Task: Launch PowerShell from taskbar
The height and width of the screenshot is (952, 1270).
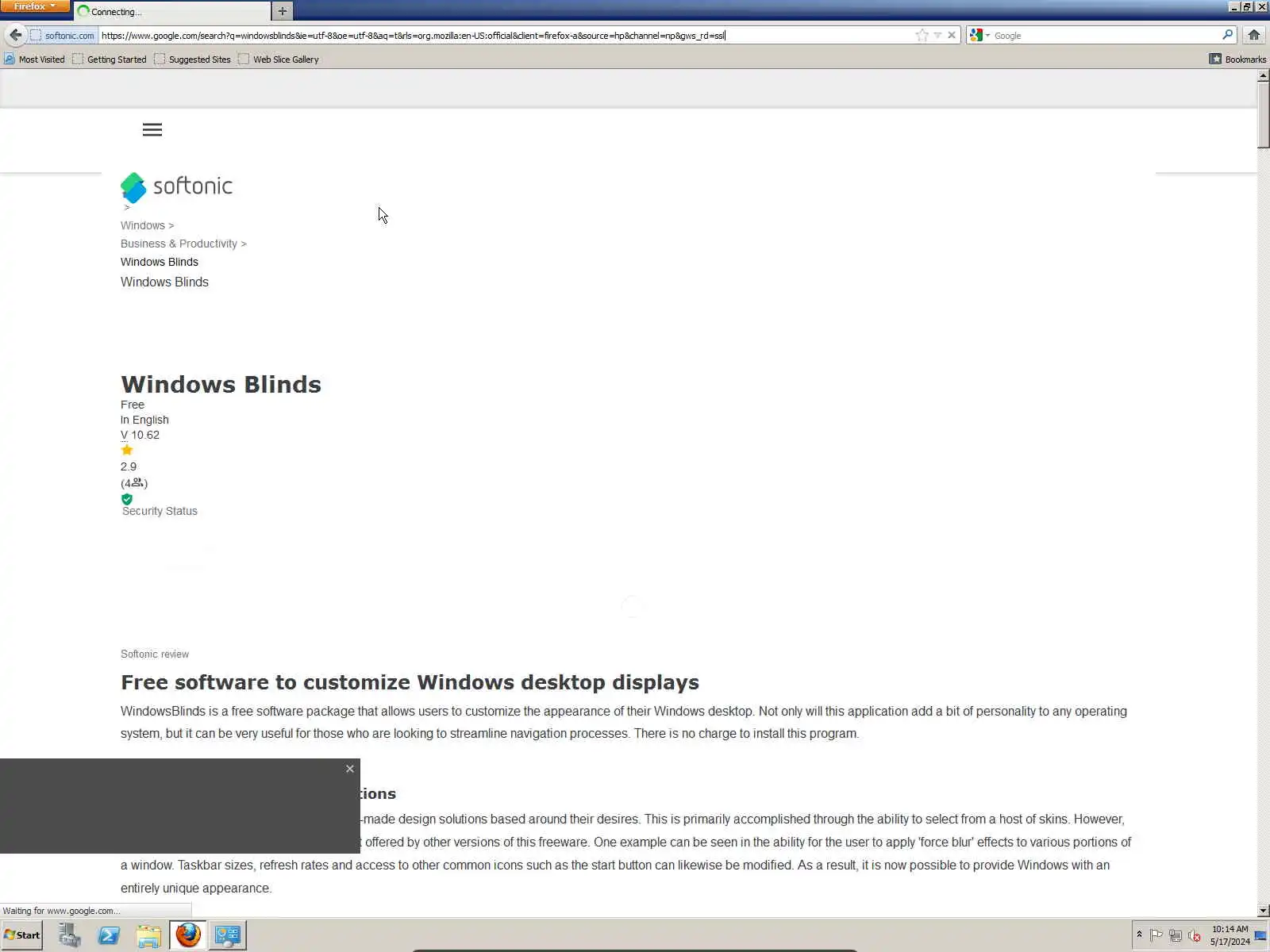Action: (109, 935)
